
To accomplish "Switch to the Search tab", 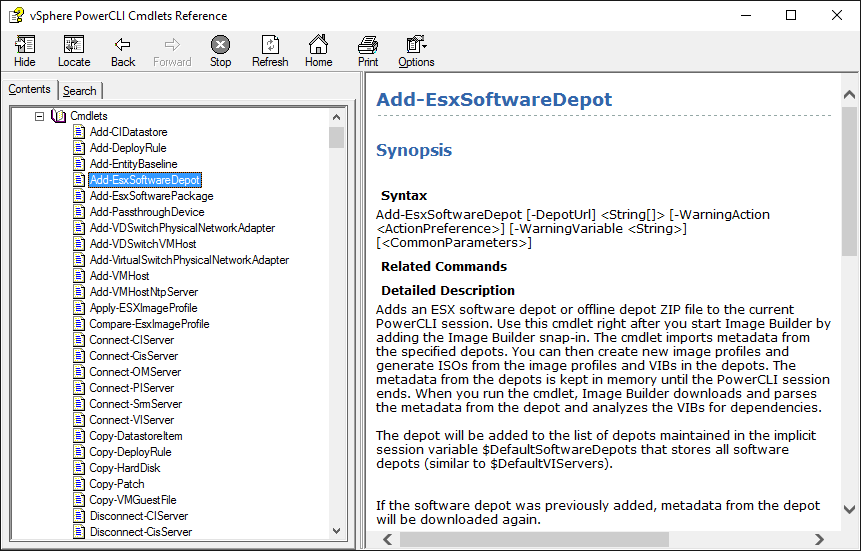I will pyautogui.click(x=80, y=91).
